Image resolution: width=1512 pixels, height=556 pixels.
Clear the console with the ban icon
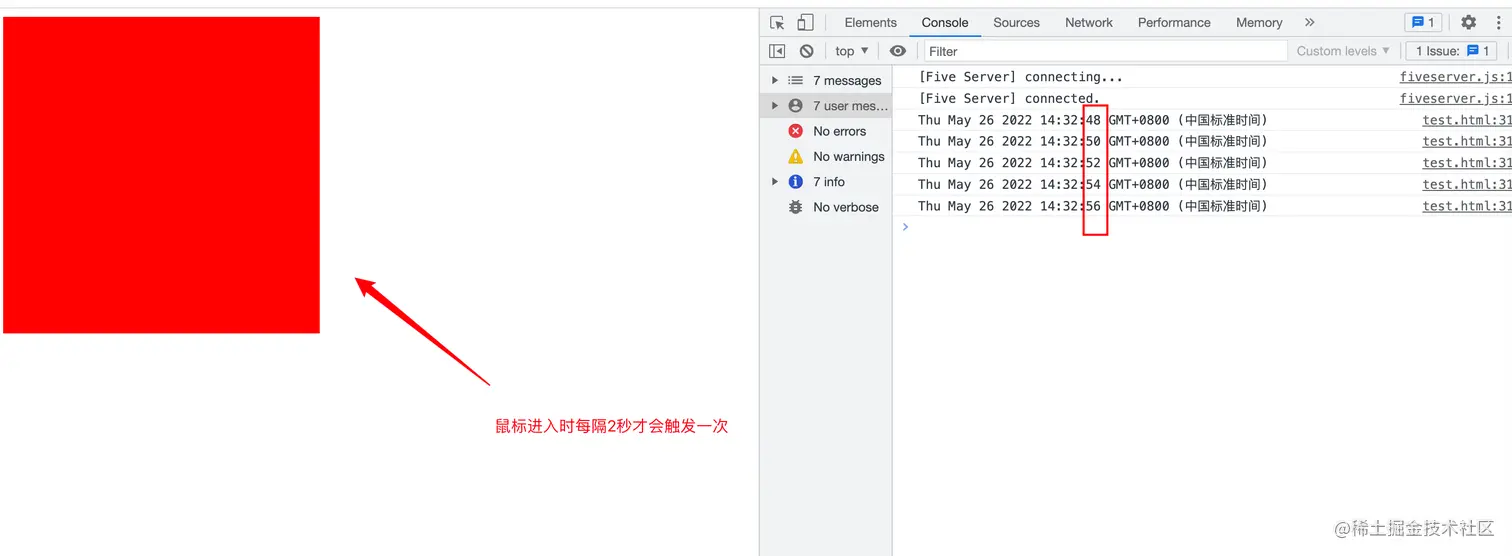[807, 51]
